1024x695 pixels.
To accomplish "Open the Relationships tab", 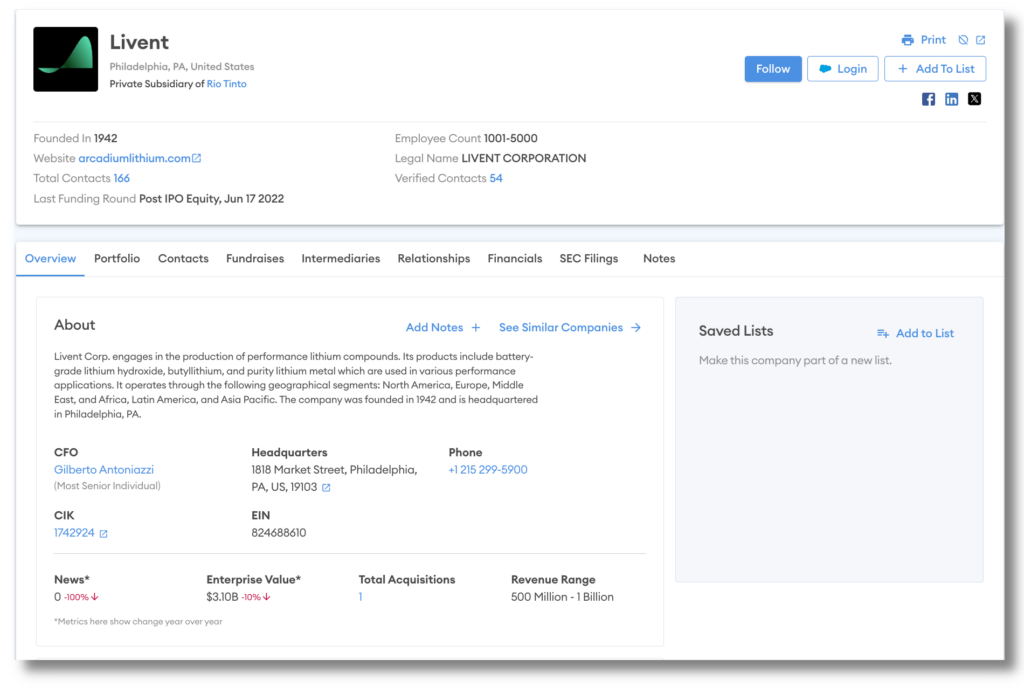I will [x=434, y=259].
